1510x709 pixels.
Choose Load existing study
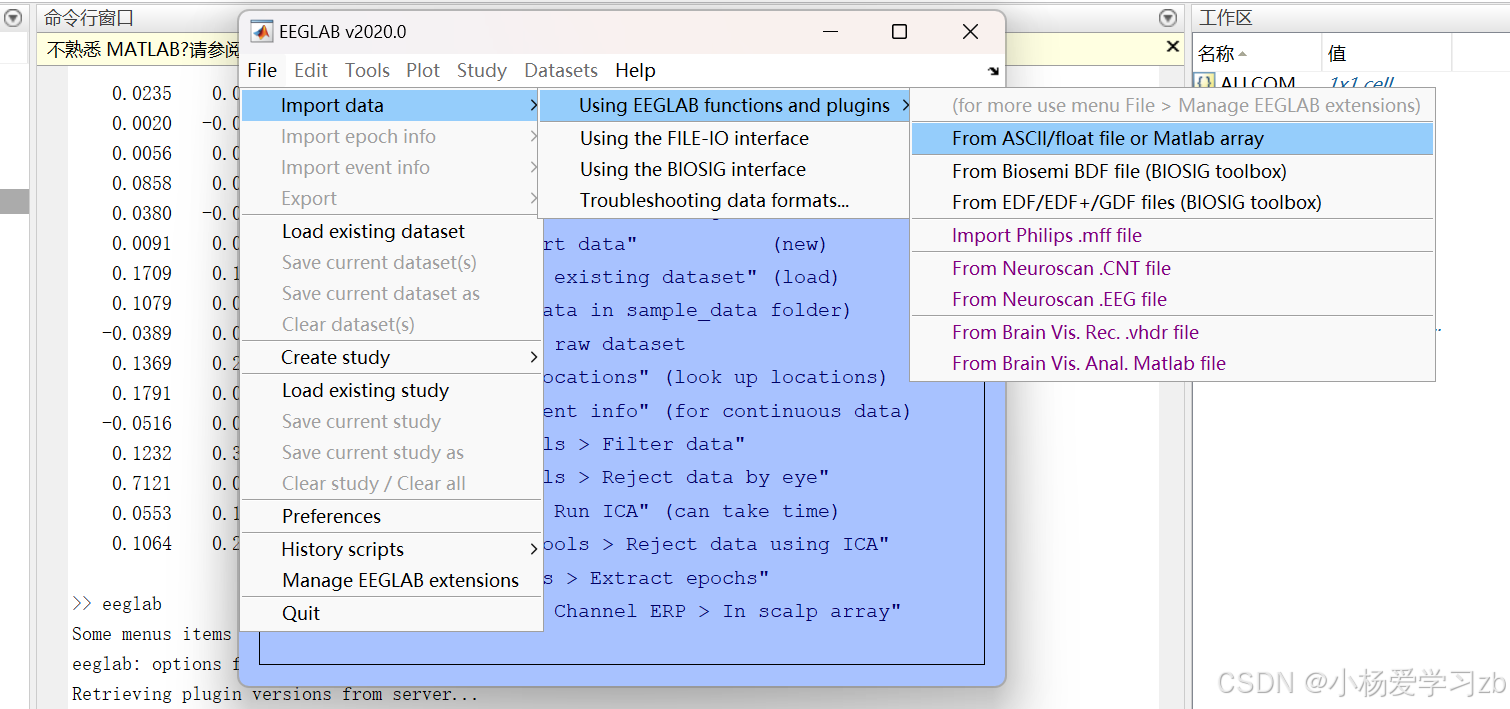[391, 390]
